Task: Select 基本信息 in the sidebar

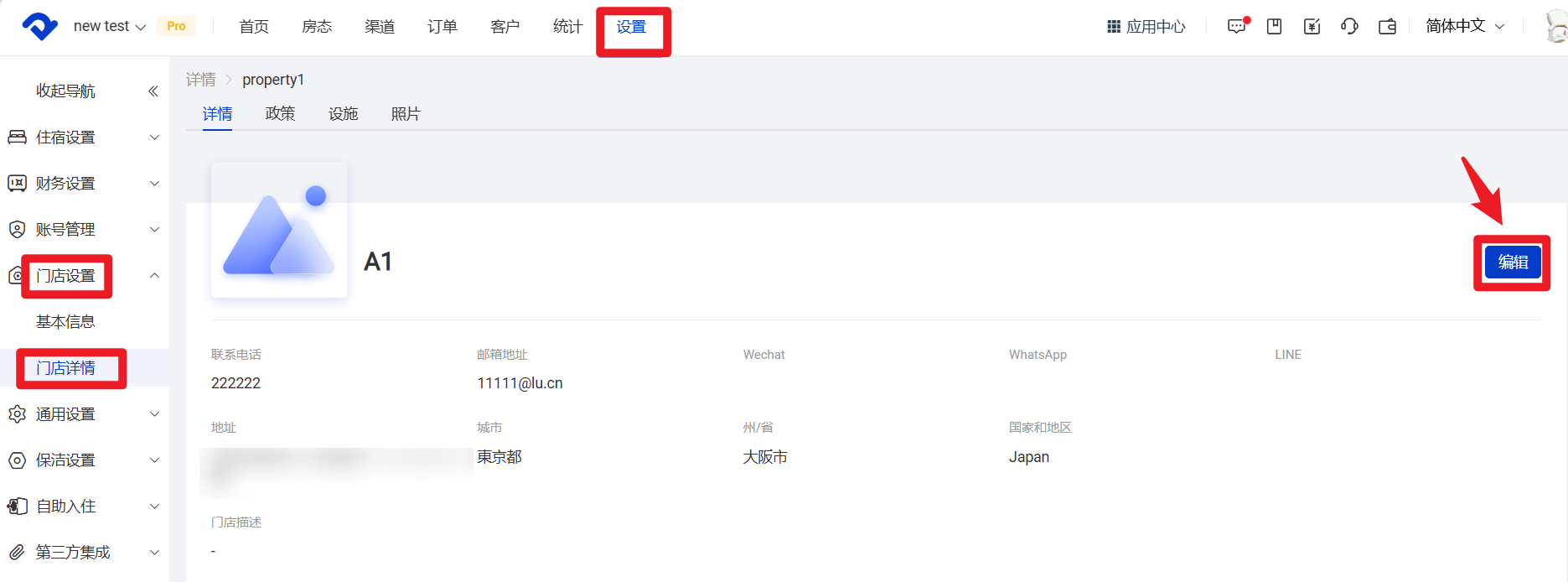Action: click(65, 322)
